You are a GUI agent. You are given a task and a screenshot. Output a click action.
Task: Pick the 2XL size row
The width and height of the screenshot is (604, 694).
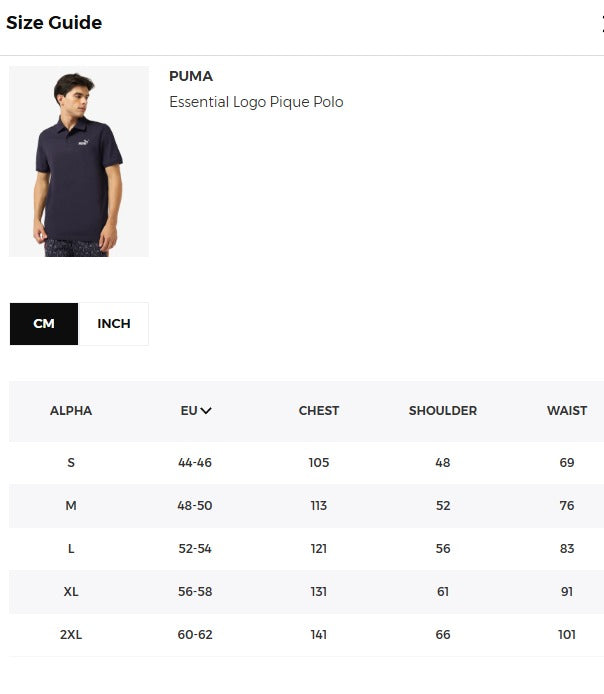(71, 635)
